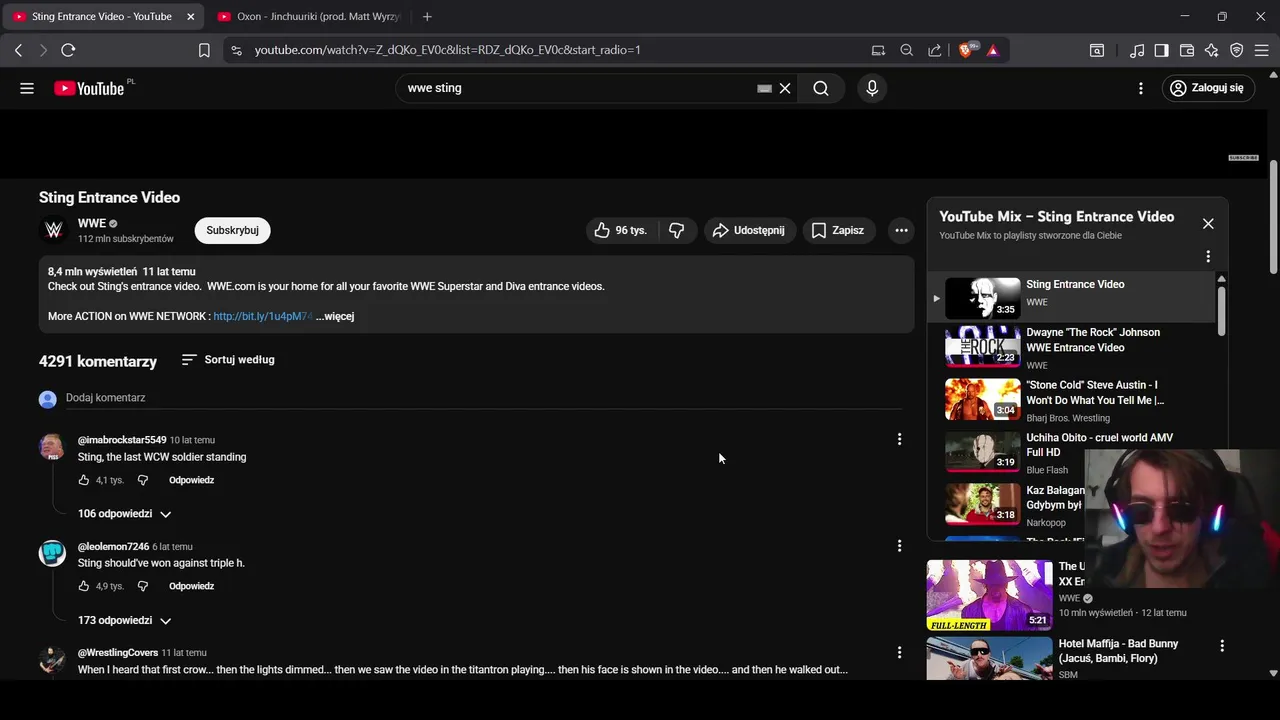
Task: Play Dwayne The Rock Johnson entrance video
Action: click(1070, 348)
